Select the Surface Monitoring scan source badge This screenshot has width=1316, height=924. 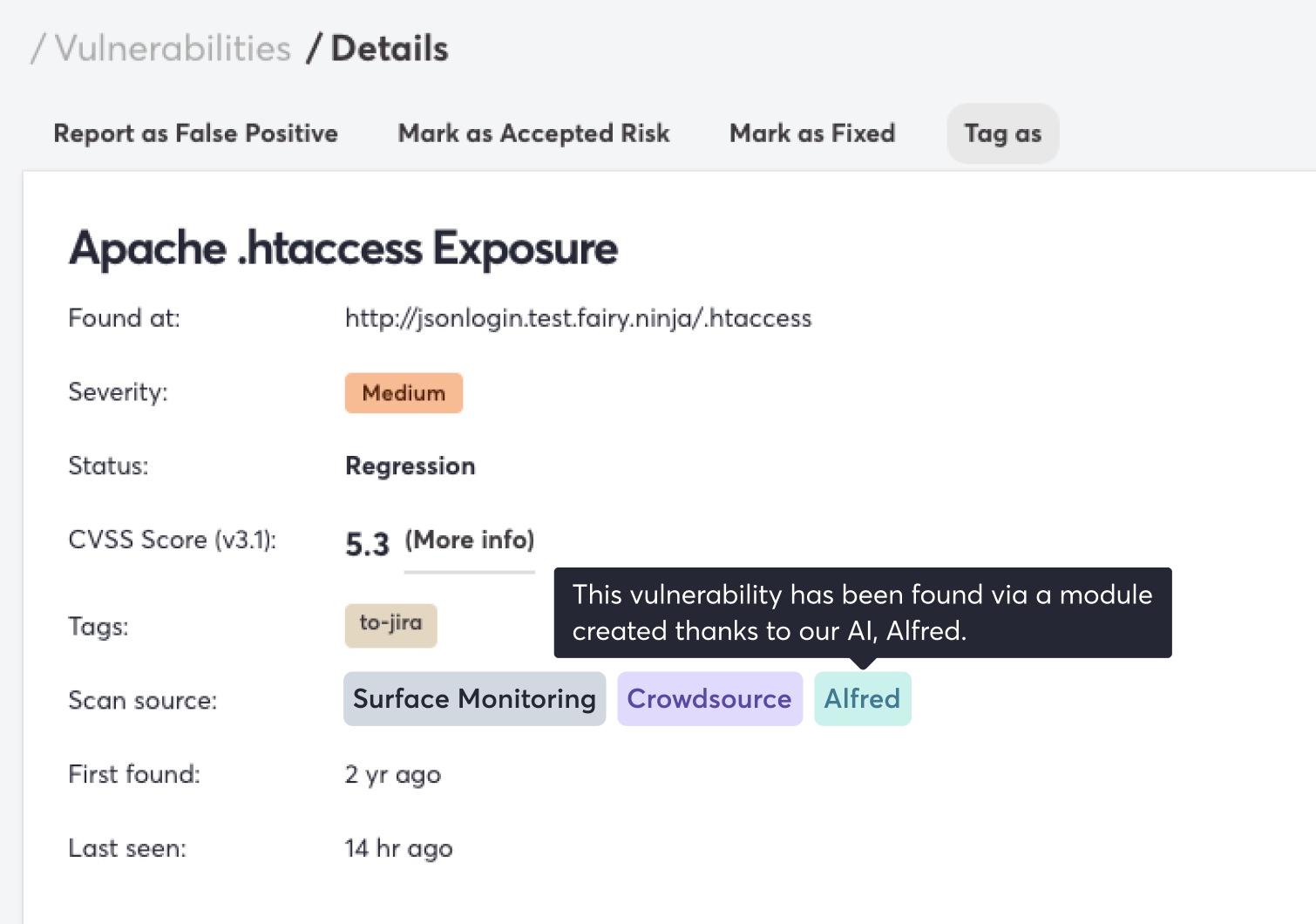(474, 699)
